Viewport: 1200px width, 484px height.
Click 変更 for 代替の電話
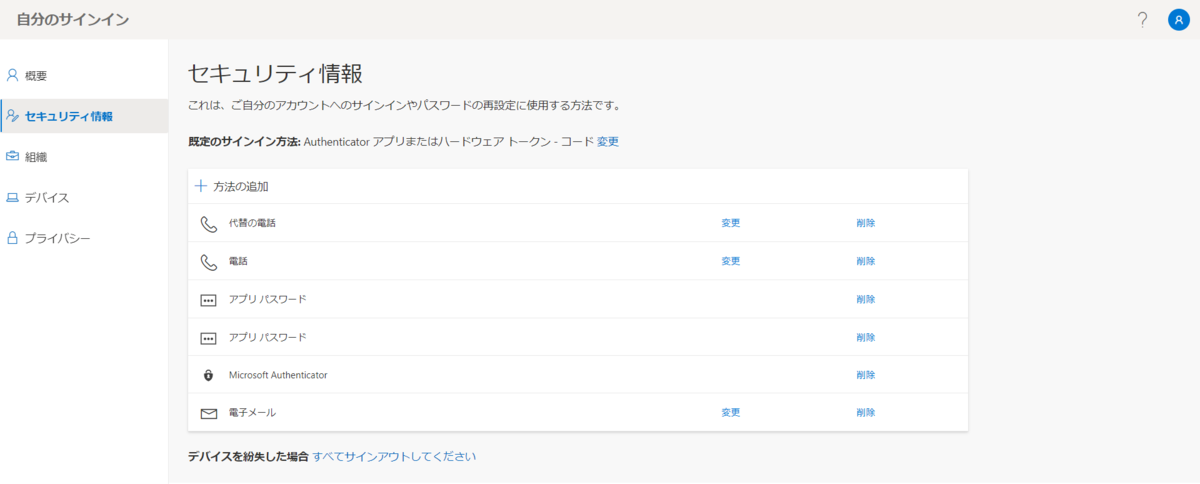tap(731, 223)
